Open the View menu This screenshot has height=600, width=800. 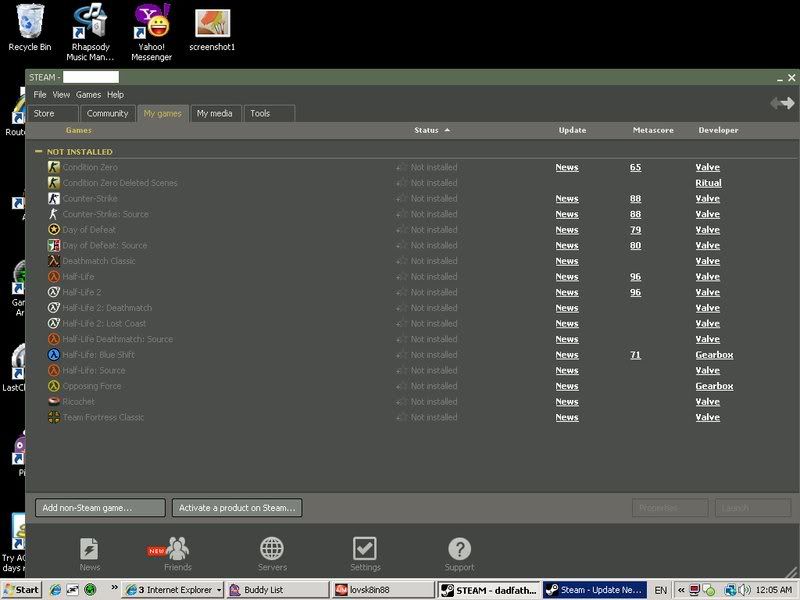[61, 94]
